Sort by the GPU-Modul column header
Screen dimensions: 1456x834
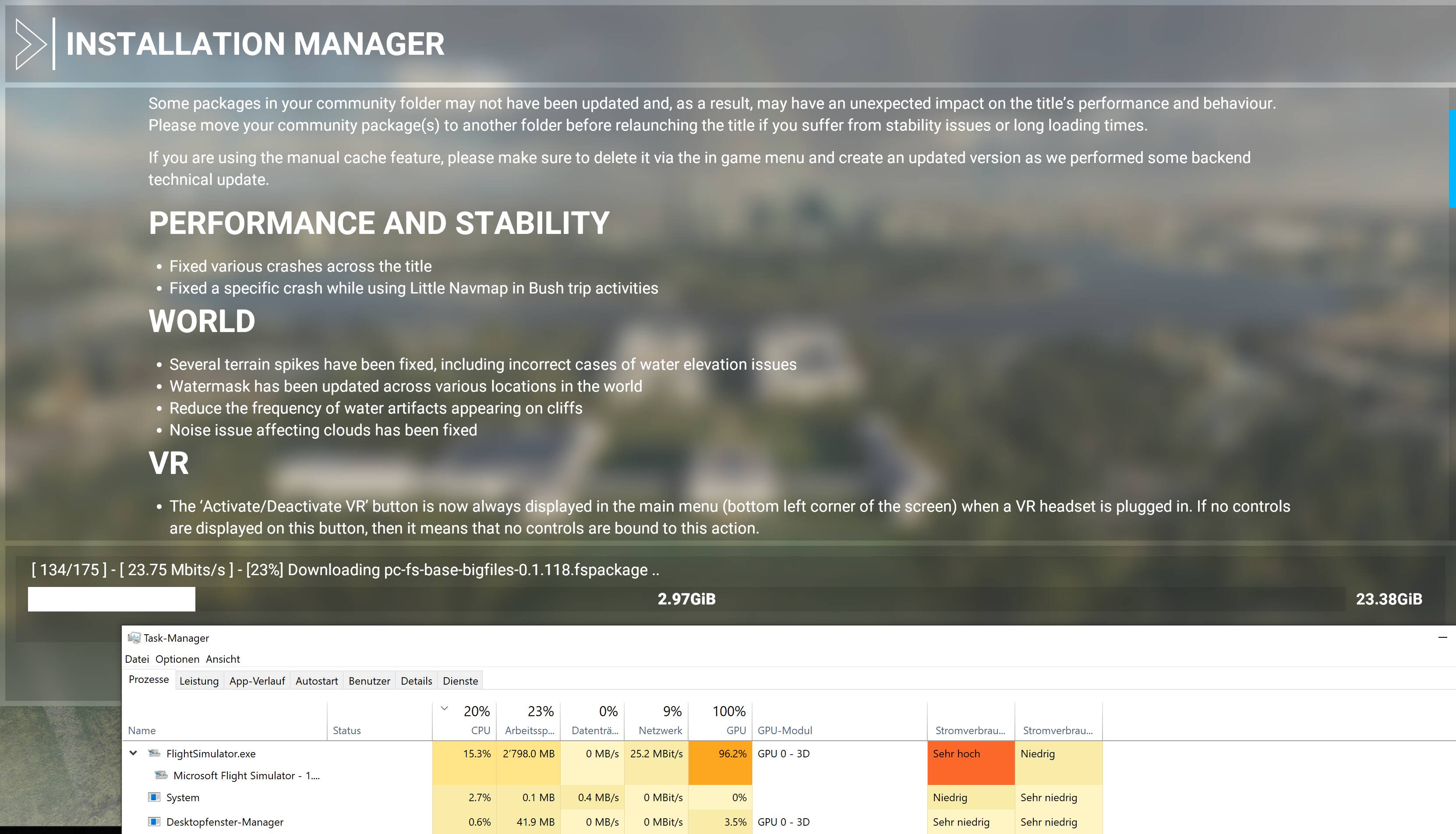840,721
